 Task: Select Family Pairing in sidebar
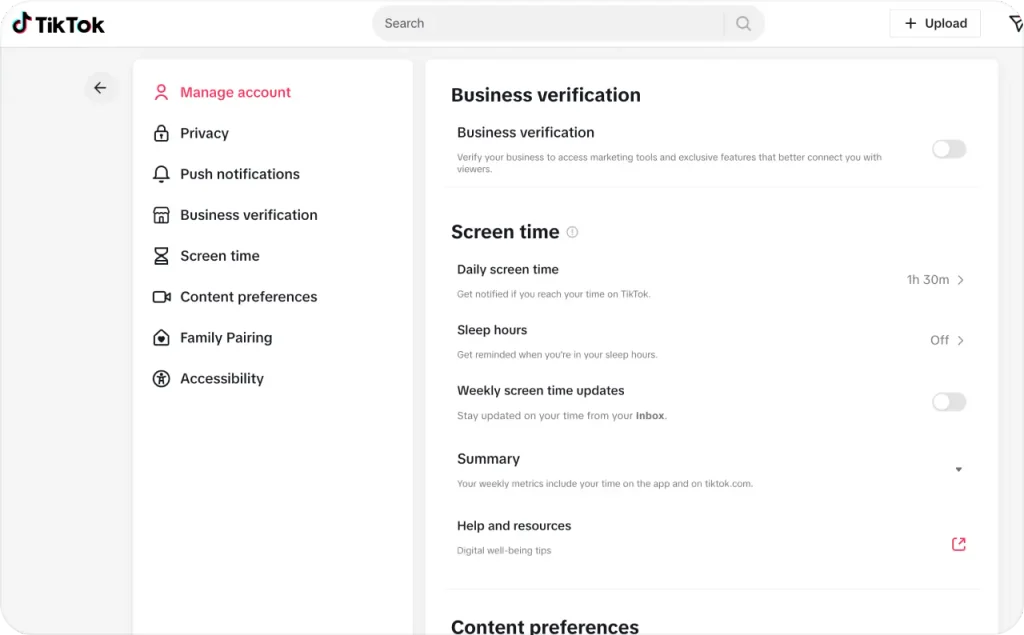point(226,338)
